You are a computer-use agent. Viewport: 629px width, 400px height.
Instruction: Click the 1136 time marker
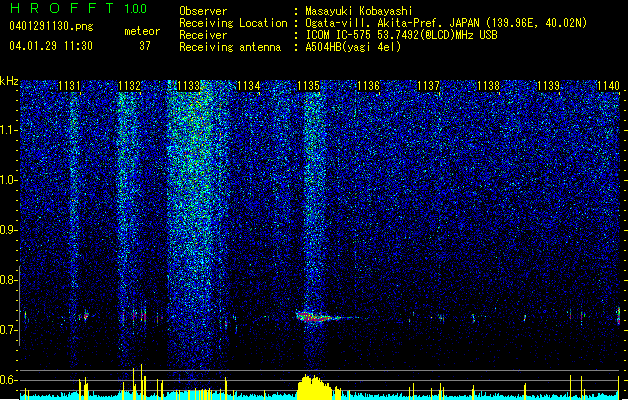click(368, 86)
